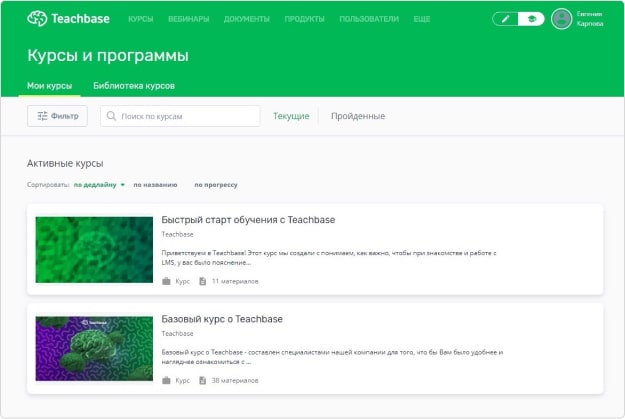Open Базовый курс о Teachbase thumbnail
This screenshot has width=625, height=419.
tap(94, 348)
